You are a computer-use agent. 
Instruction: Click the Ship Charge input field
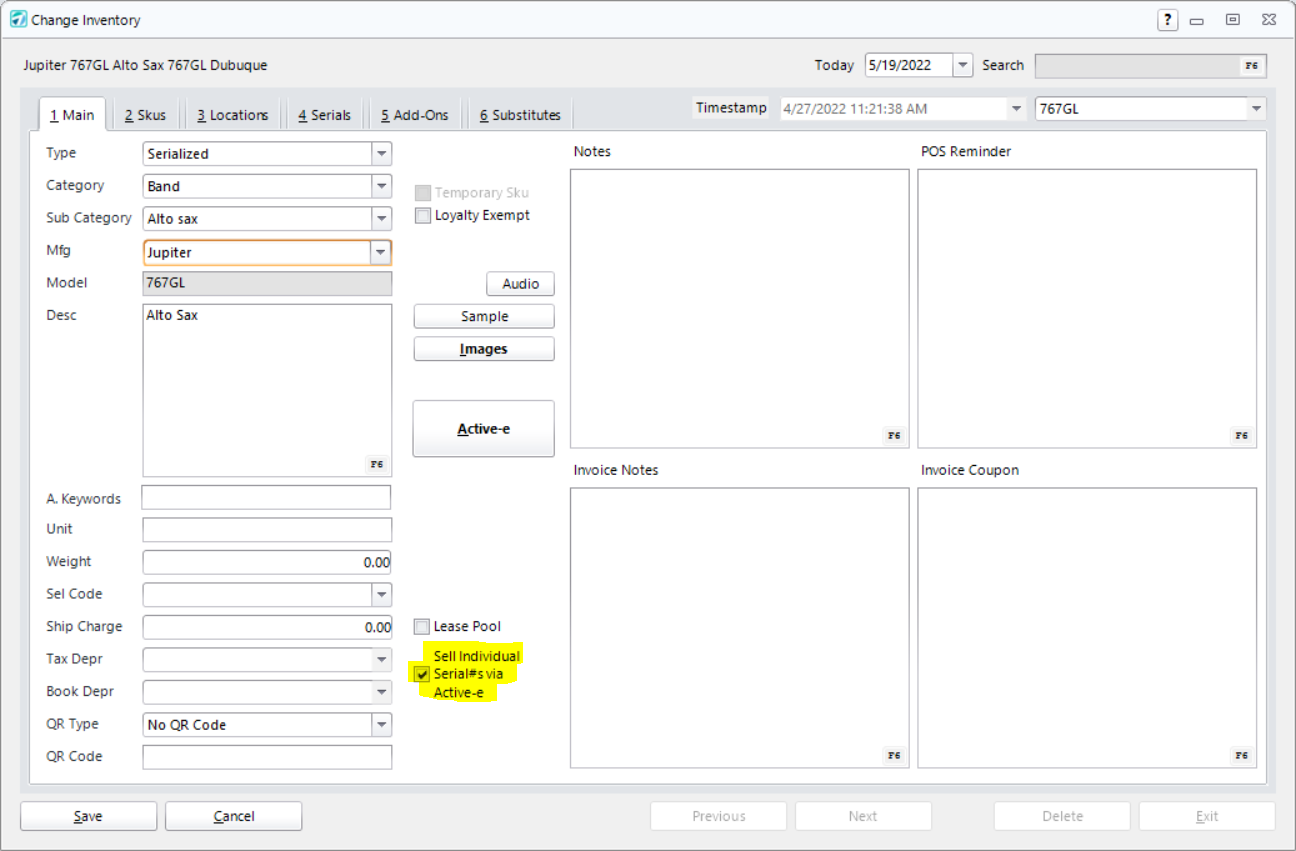[267, 627]
